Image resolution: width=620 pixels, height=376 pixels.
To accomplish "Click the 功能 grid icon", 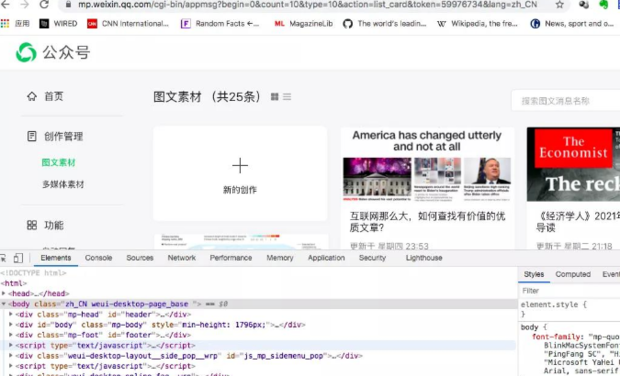I will (32, 225).
